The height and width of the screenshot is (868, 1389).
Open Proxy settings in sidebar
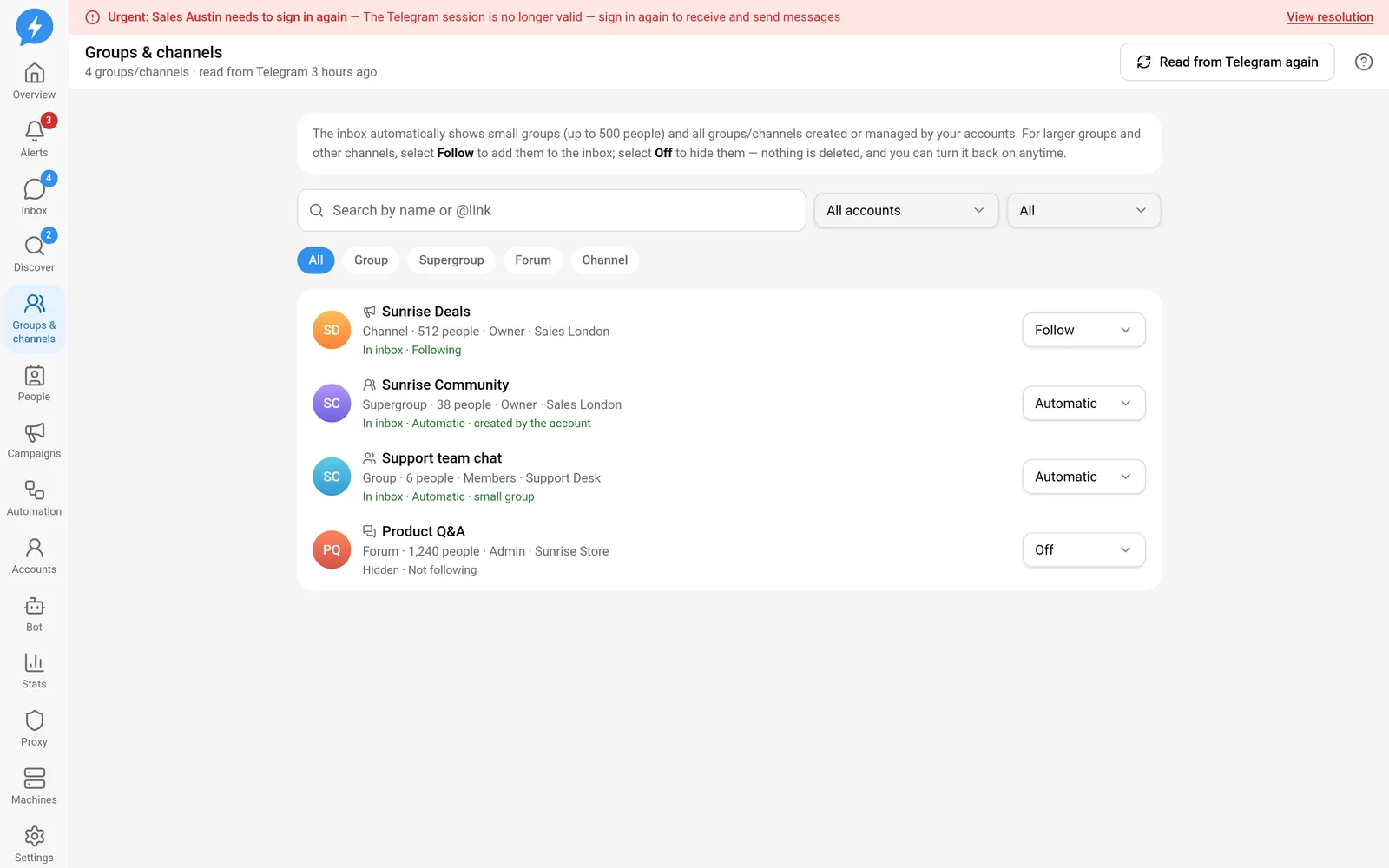click(35, 730)
